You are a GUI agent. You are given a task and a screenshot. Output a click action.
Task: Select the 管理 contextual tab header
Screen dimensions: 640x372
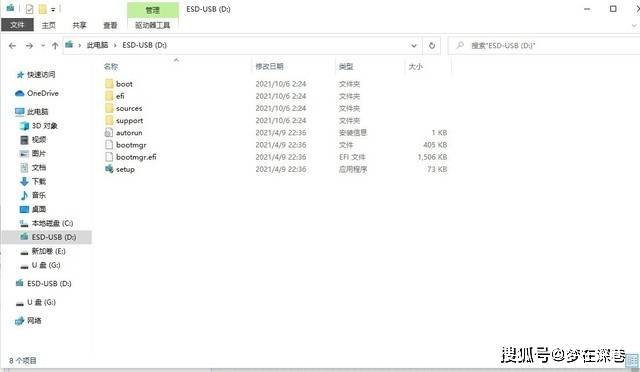pyautogui.click(x=153, y=10)
